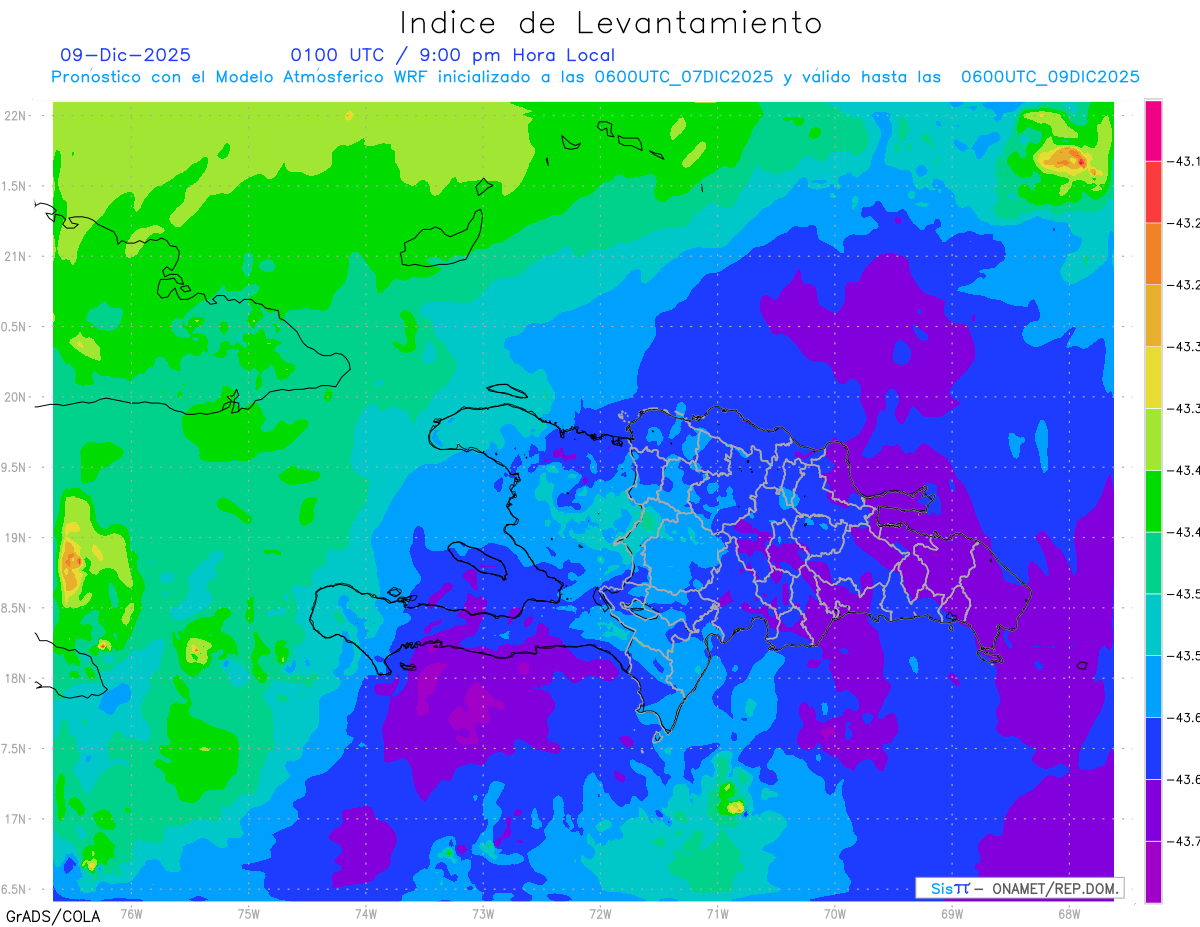Viewport: 1200px width, 927px height.
Task: Click the '21N' latitude label
Action: click(15, 256)
